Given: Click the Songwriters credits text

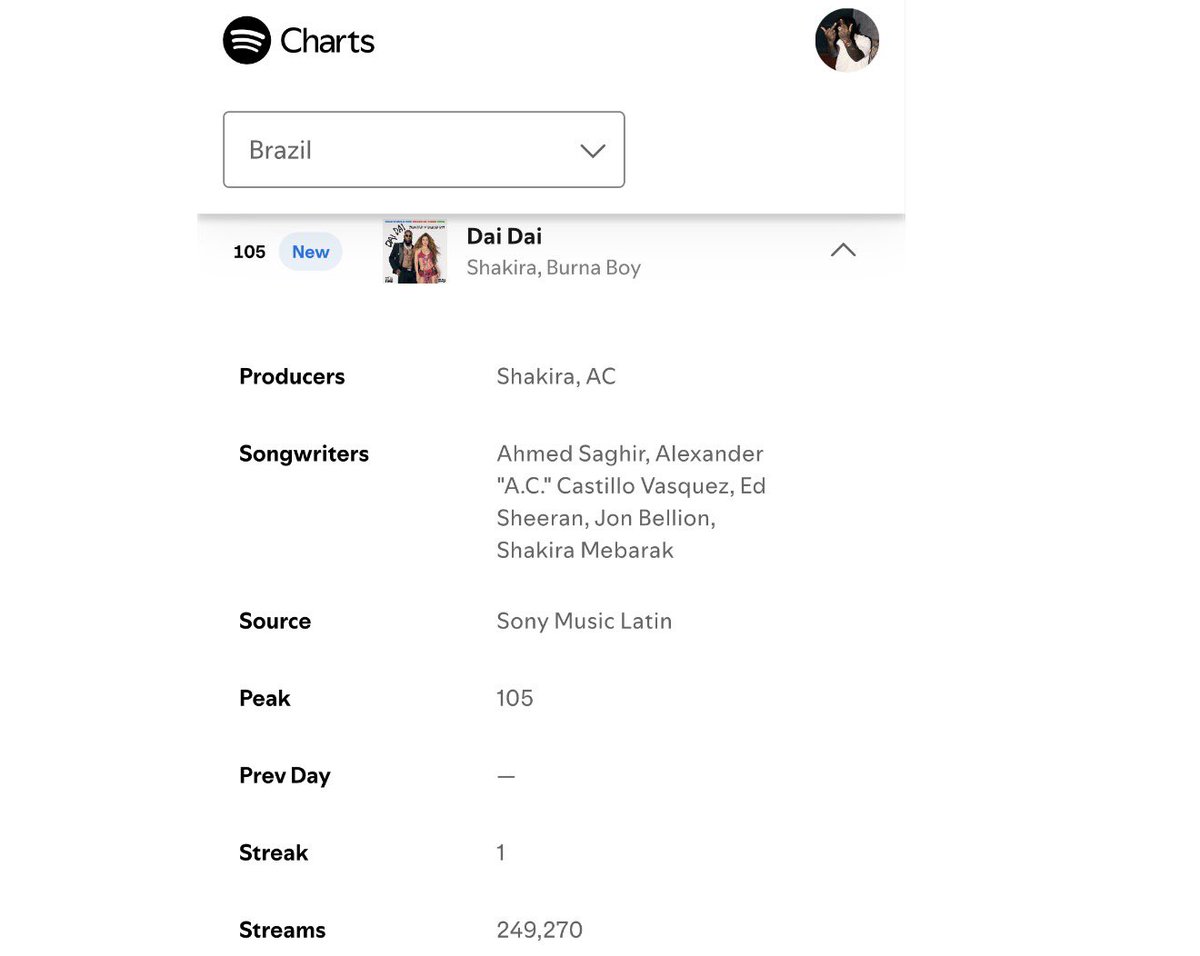Looking at the screenshot, I should click(x=632, y=502).
